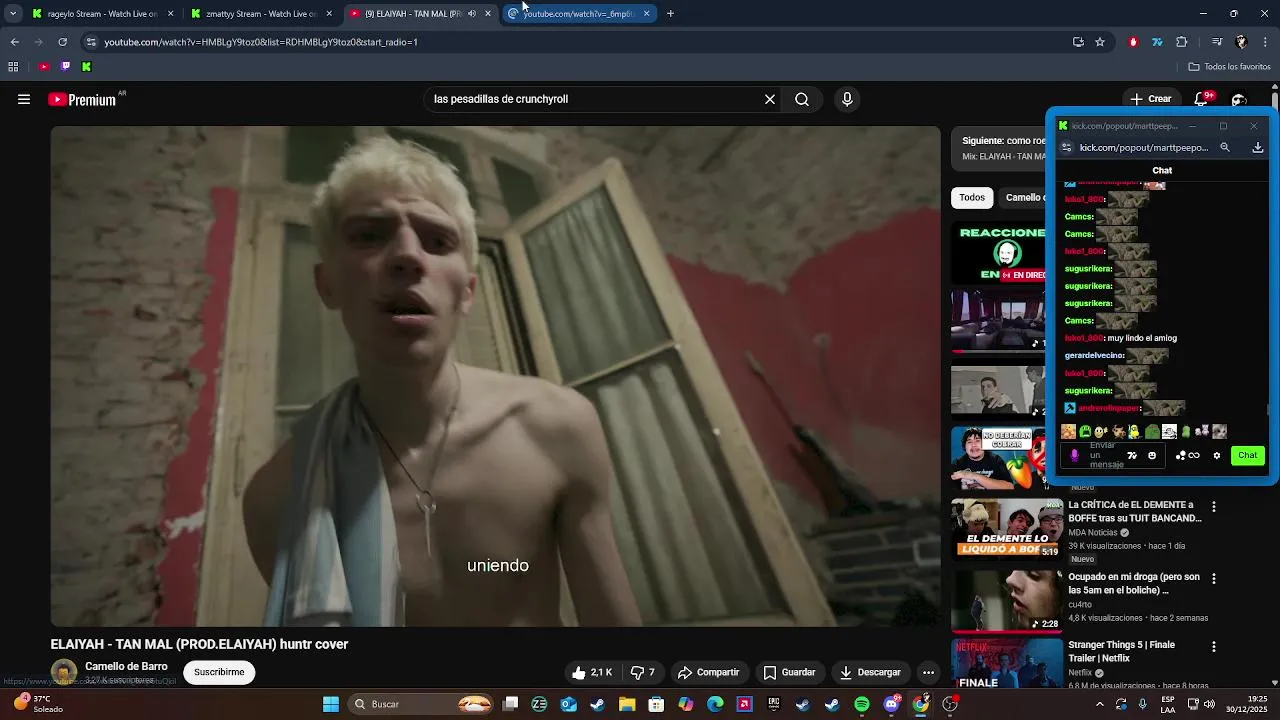Open File Explorer from the taskbar
This screenshot has width=1280, height=720.
[x=627, y=704]
